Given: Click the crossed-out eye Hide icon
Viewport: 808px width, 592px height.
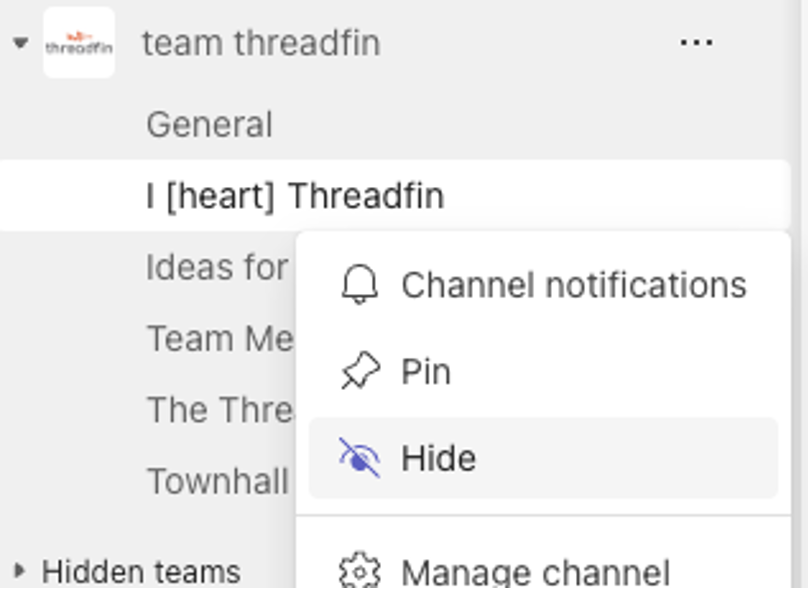Looking at the screenshot, I should (360, 458).
